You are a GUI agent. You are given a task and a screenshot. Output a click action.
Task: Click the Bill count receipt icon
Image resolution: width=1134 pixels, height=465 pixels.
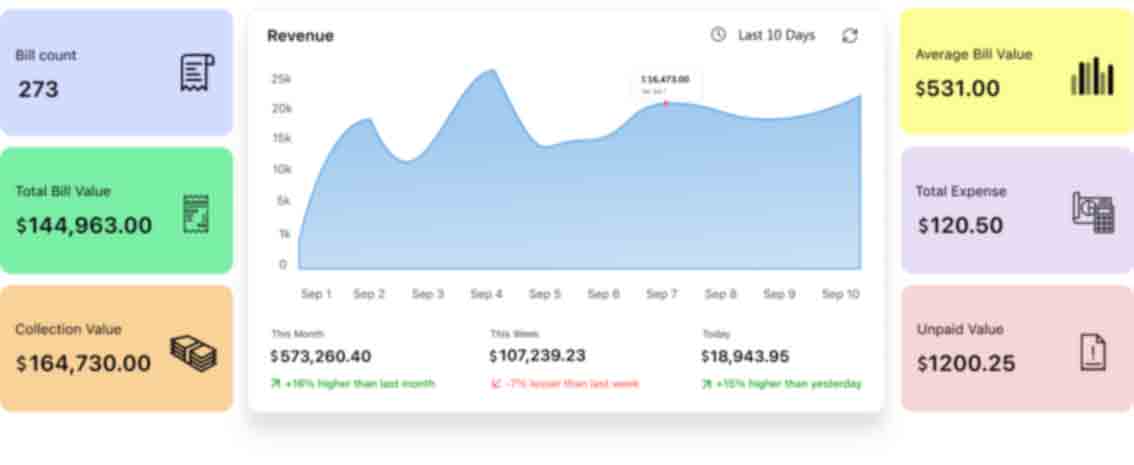click(197, 72)
